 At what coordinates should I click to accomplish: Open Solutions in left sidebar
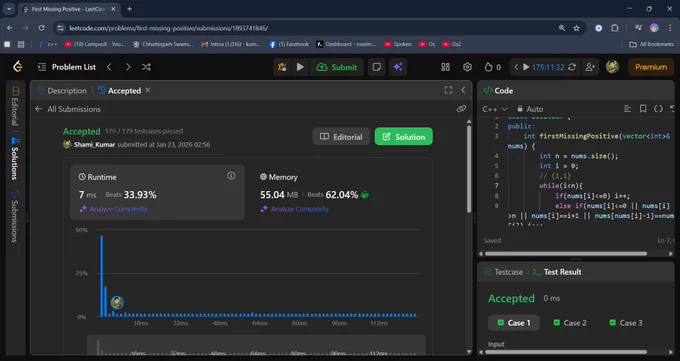[15, 158]
